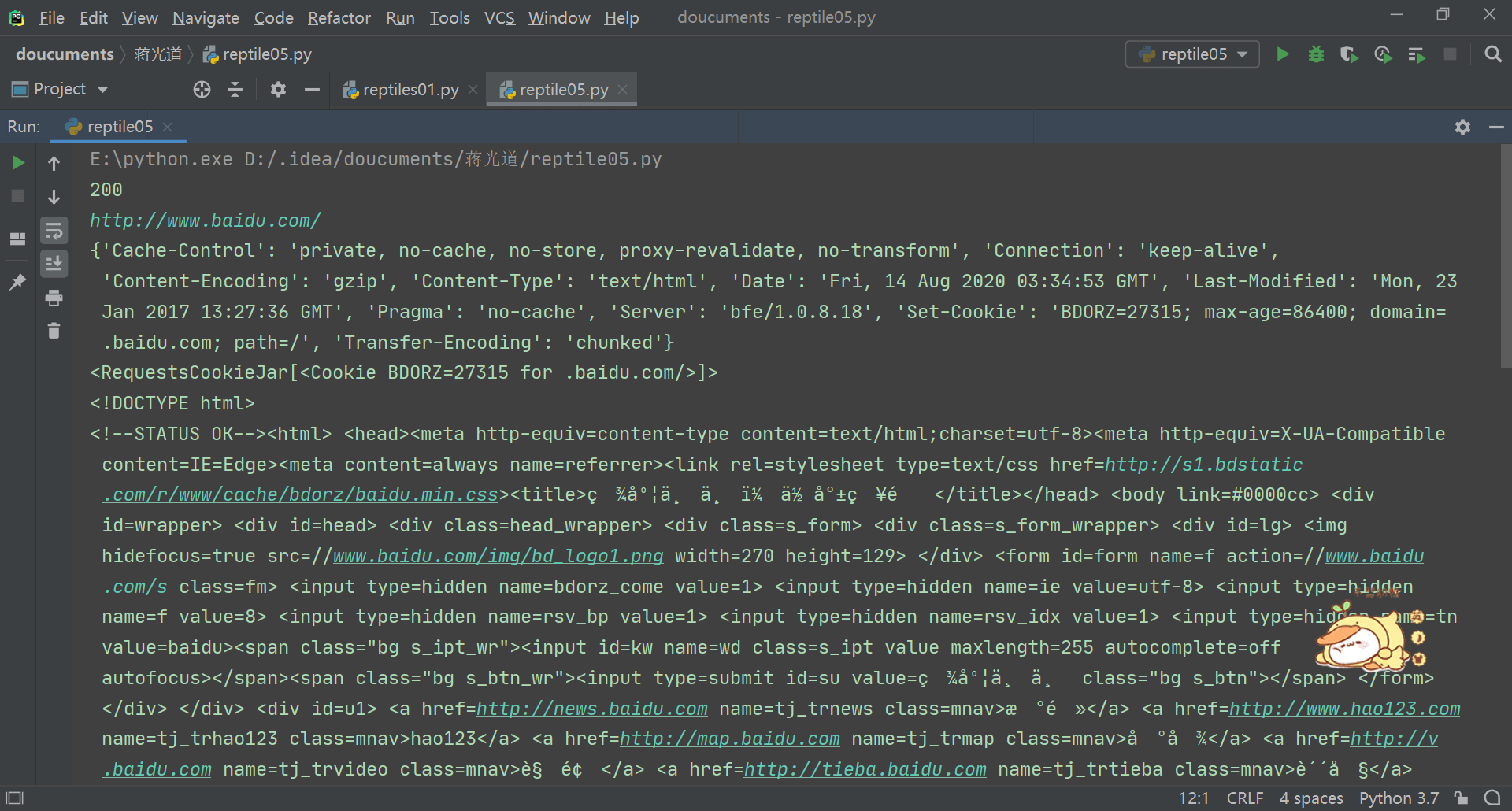The width and height of the screenshot is (1512, 811).
Task: Stop the process in the Run panel
Action: (18, 196)
